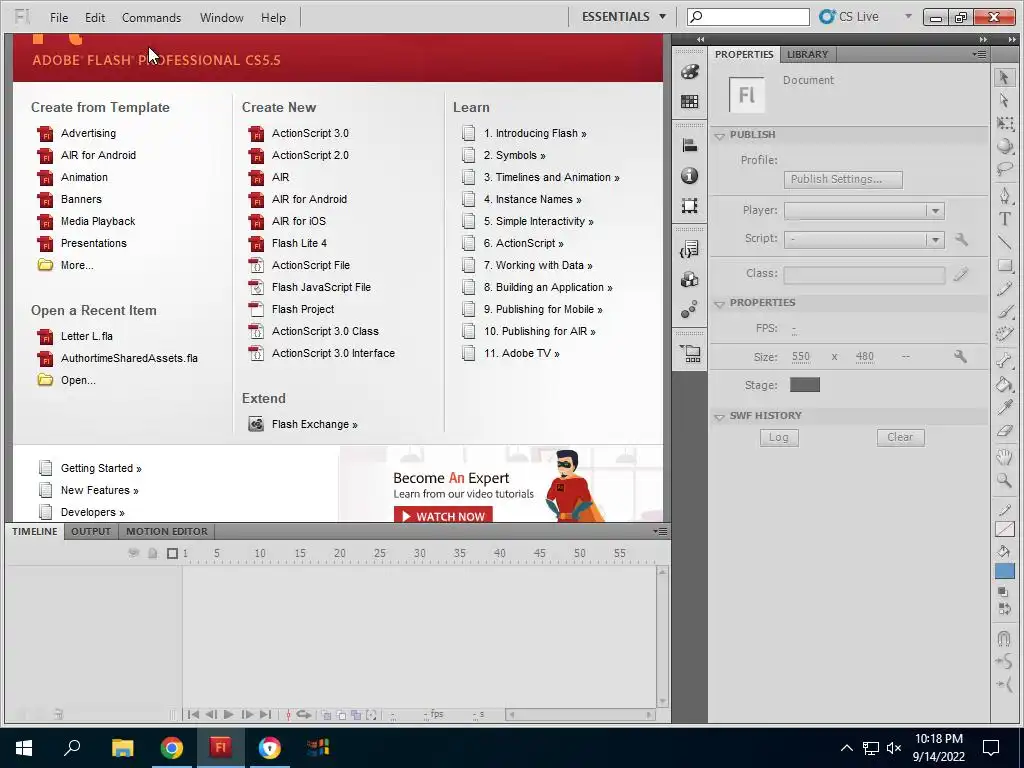Open the Components panel icon

[690, 280]
